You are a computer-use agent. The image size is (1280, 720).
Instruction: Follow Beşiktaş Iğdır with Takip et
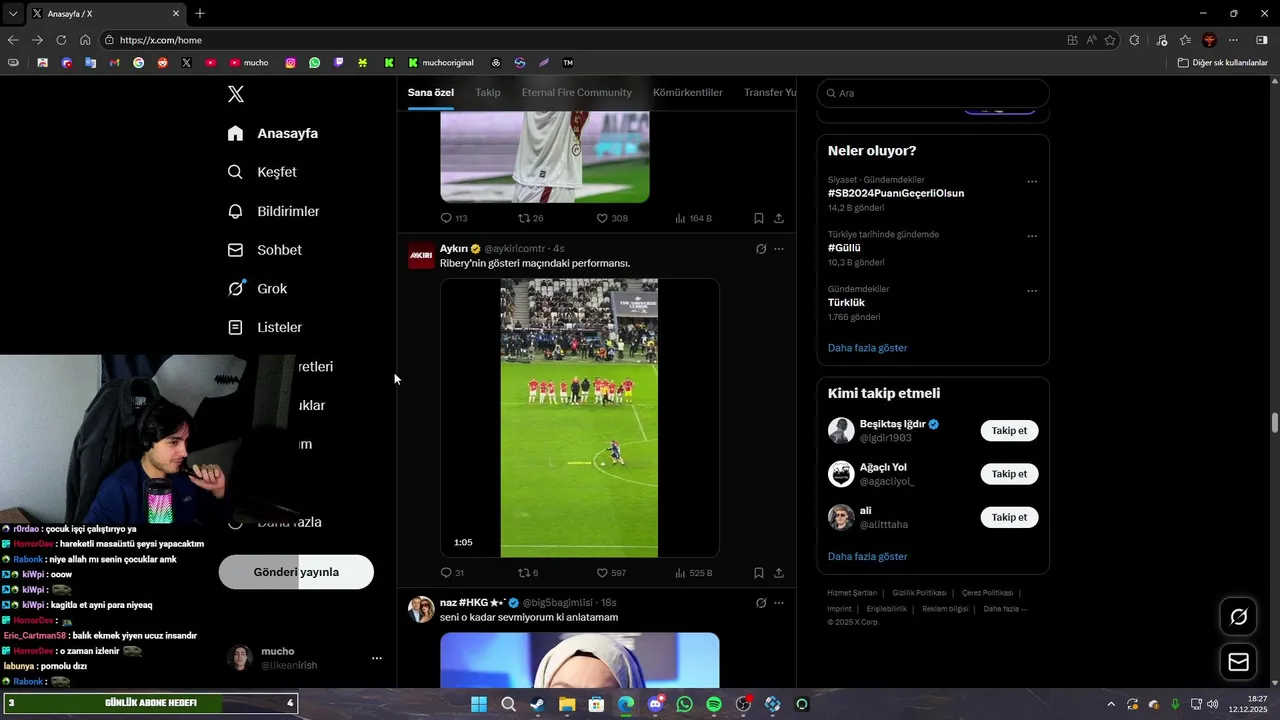coord(1009,431)
